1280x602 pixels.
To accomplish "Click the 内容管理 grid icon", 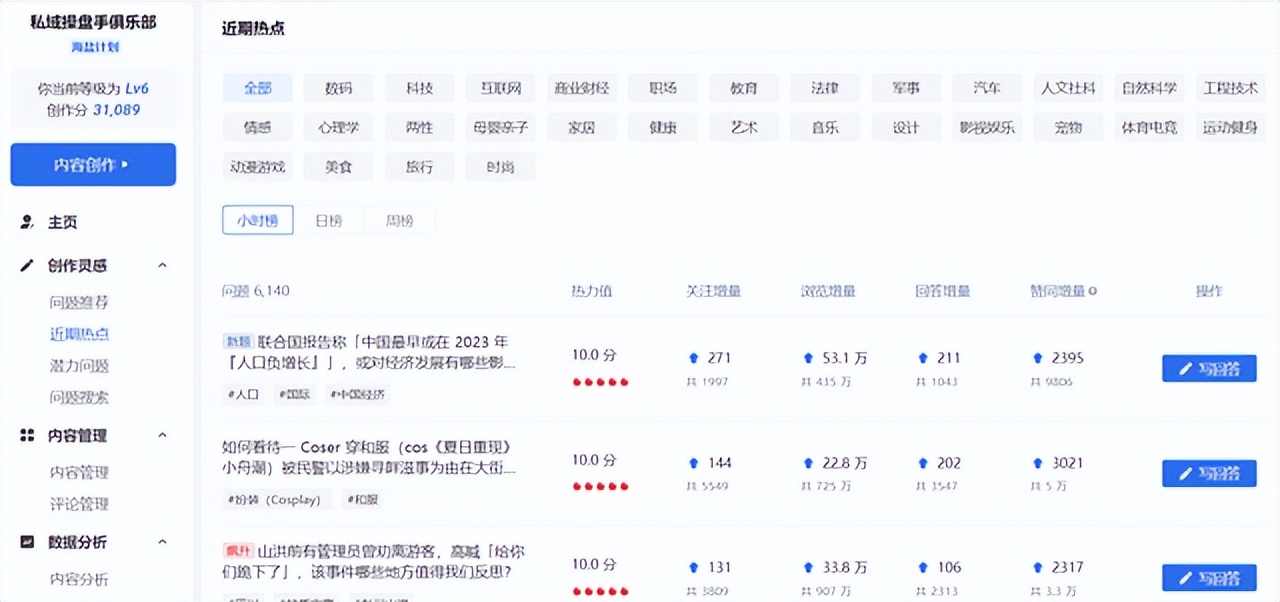I will tap(28, 435).
